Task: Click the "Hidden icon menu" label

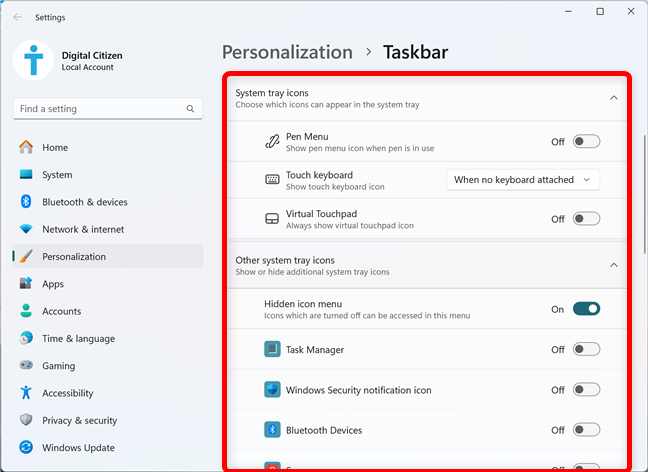Action: click(303, 304)
